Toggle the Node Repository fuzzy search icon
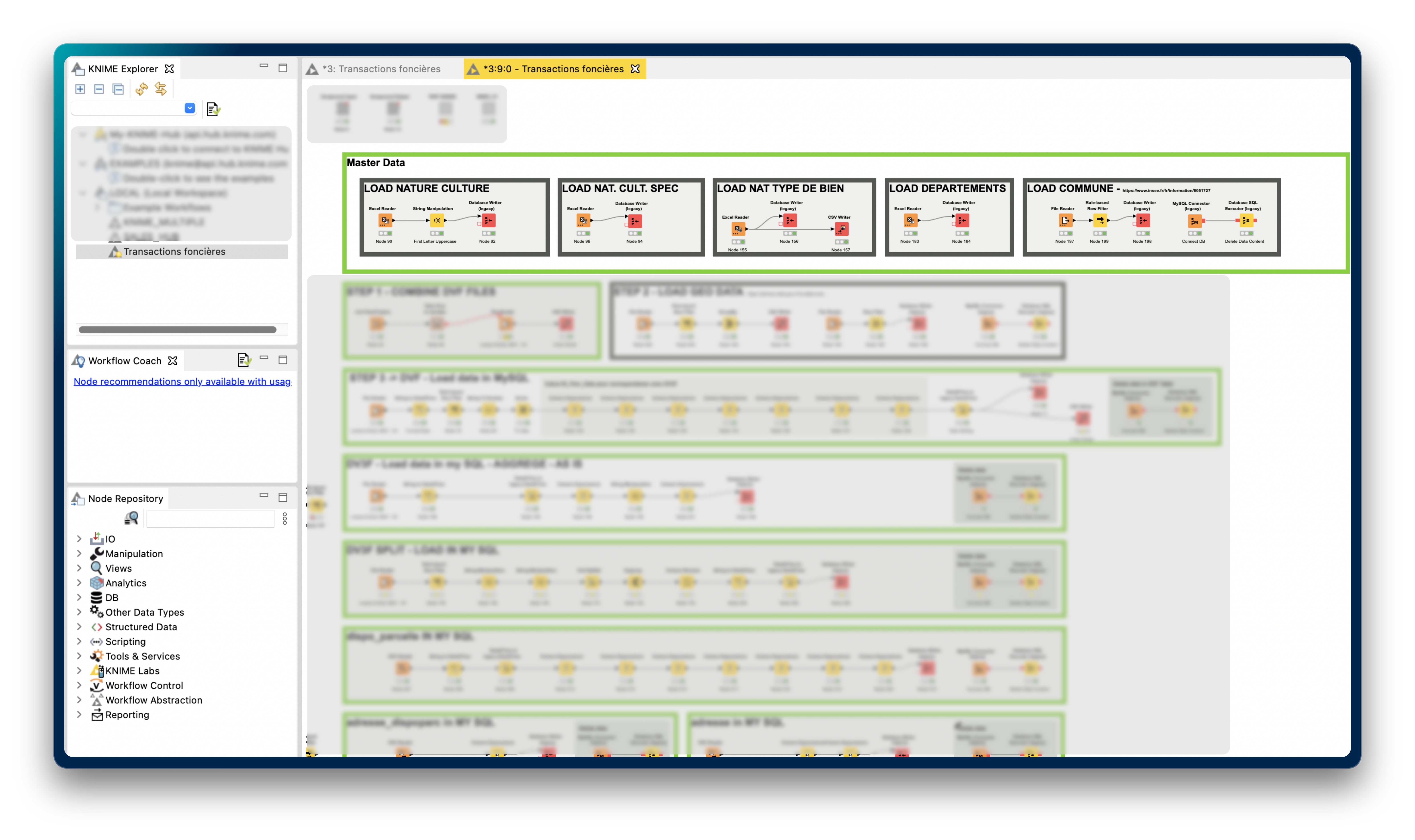Viewport: 1415px width, 840px height. 131,518
